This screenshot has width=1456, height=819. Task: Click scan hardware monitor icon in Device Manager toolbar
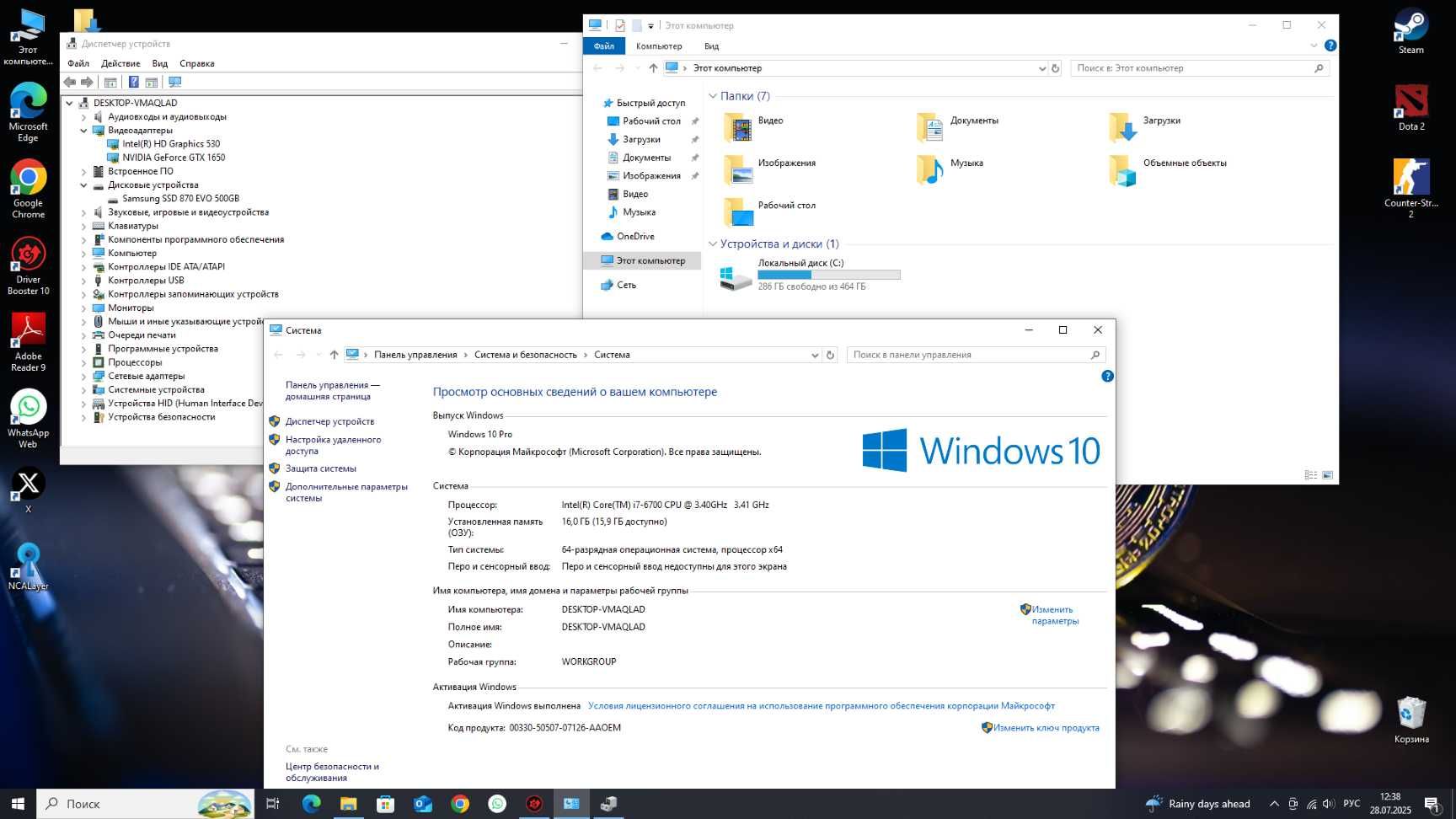tap(175, 82)
